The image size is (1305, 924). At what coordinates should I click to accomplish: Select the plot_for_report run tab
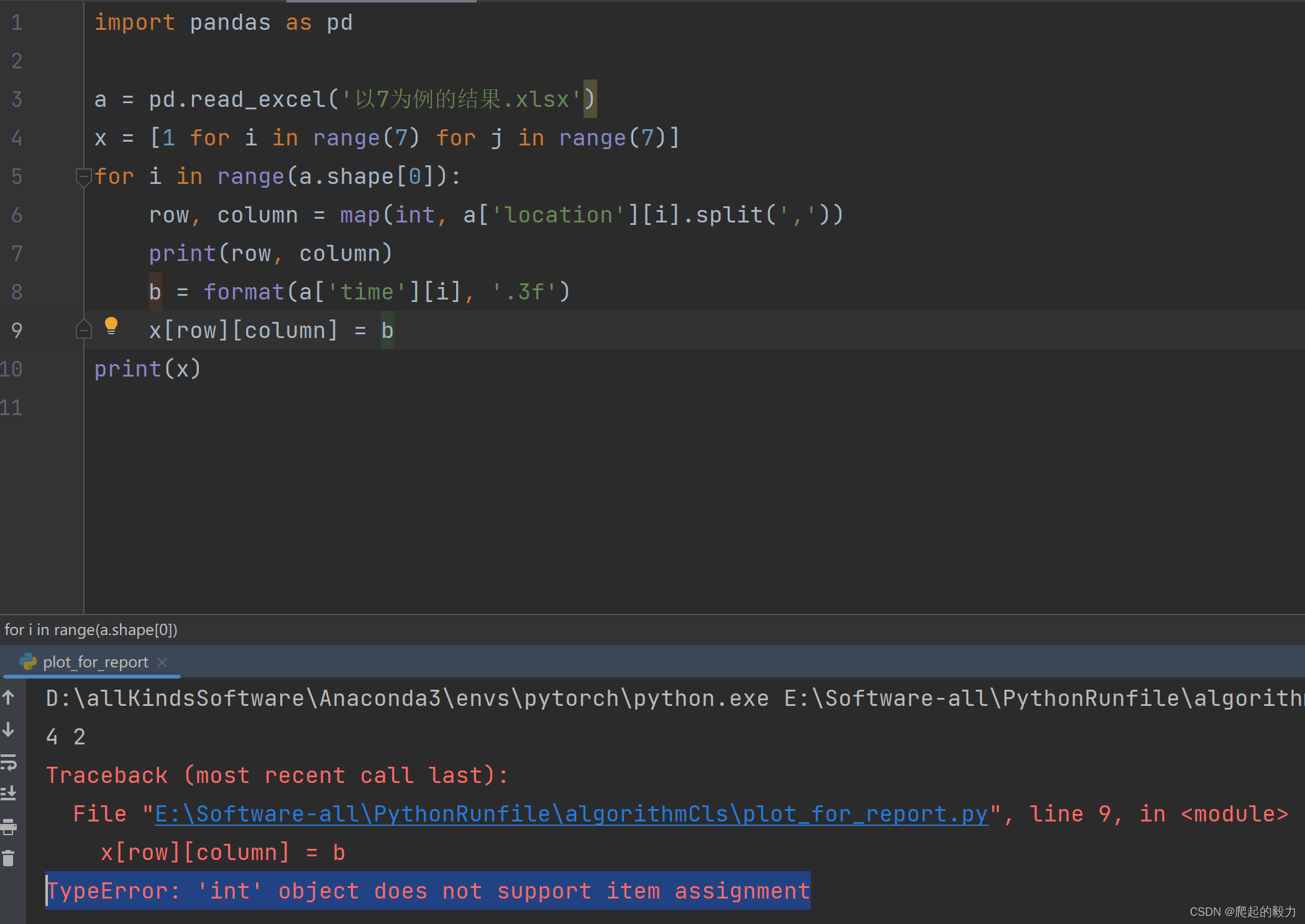(x=95, y=662)
